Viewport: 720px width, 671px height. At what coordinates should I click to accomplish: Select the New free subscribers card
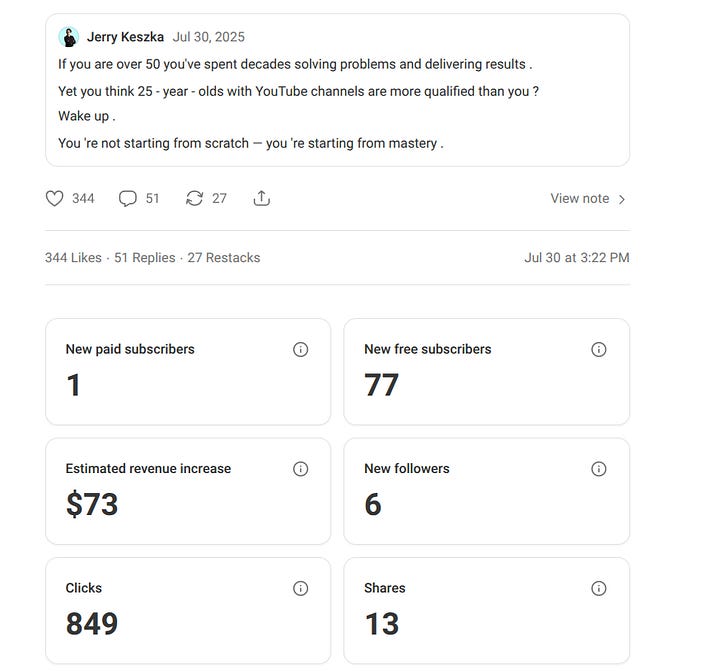pos(486,372)
